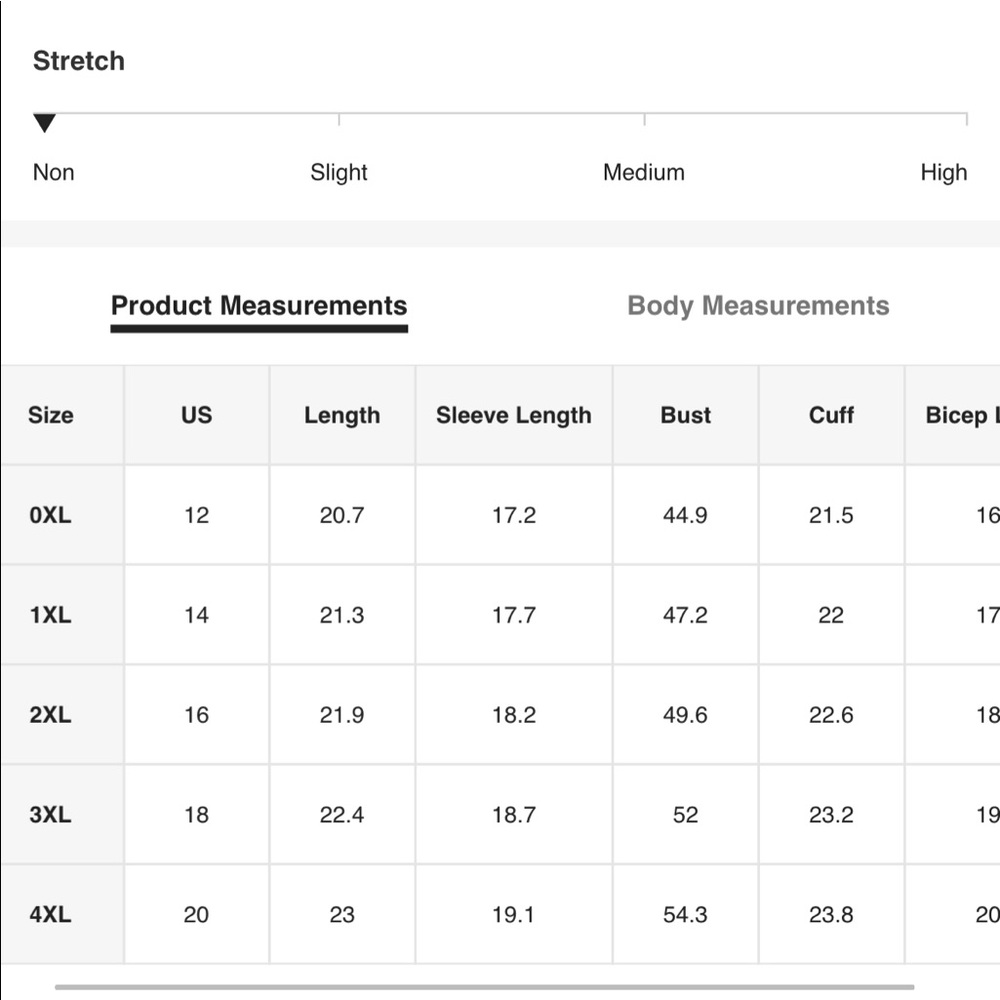
Task: Select the Product Measurements tab
Action: [259, 306]
